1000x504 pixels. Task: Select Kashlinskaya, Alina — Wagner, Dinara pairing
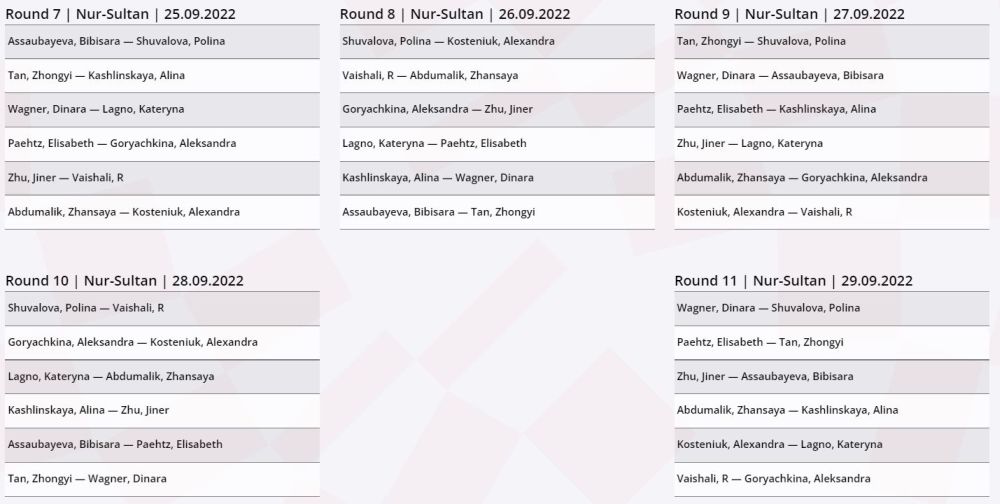[x=438, y=178]
